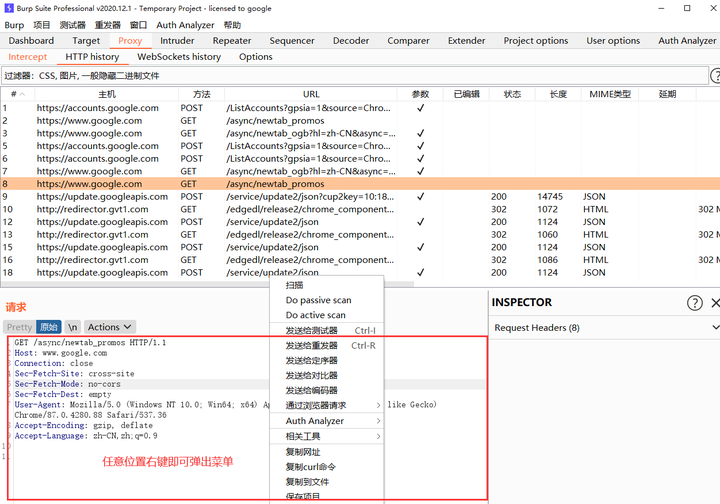The width and height of the screenshot is (720, 504).
Task: Open the Intercept sub-tab
Action: point(28,57)
